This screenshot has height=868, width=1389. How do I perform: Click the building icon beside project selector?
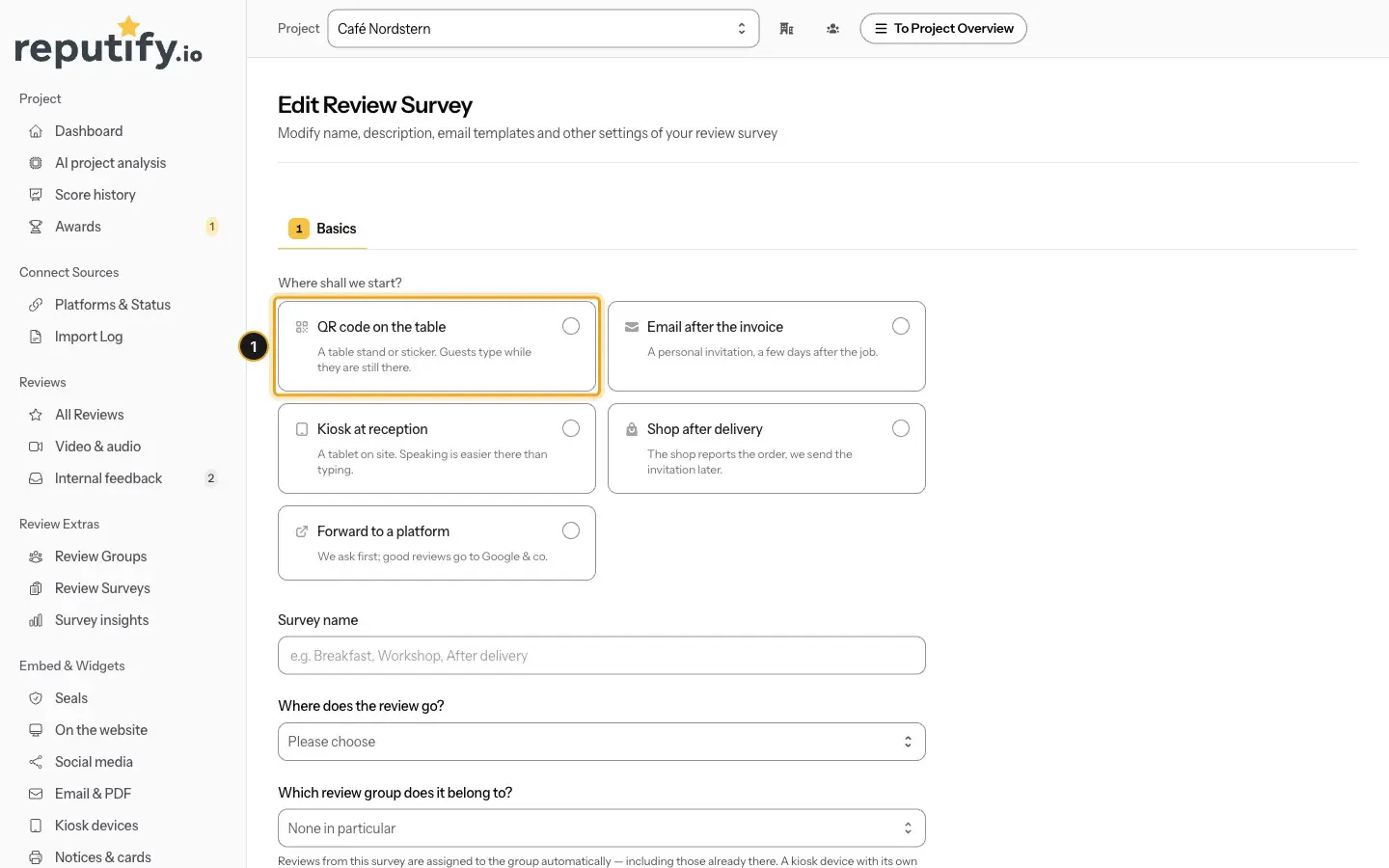786,29
